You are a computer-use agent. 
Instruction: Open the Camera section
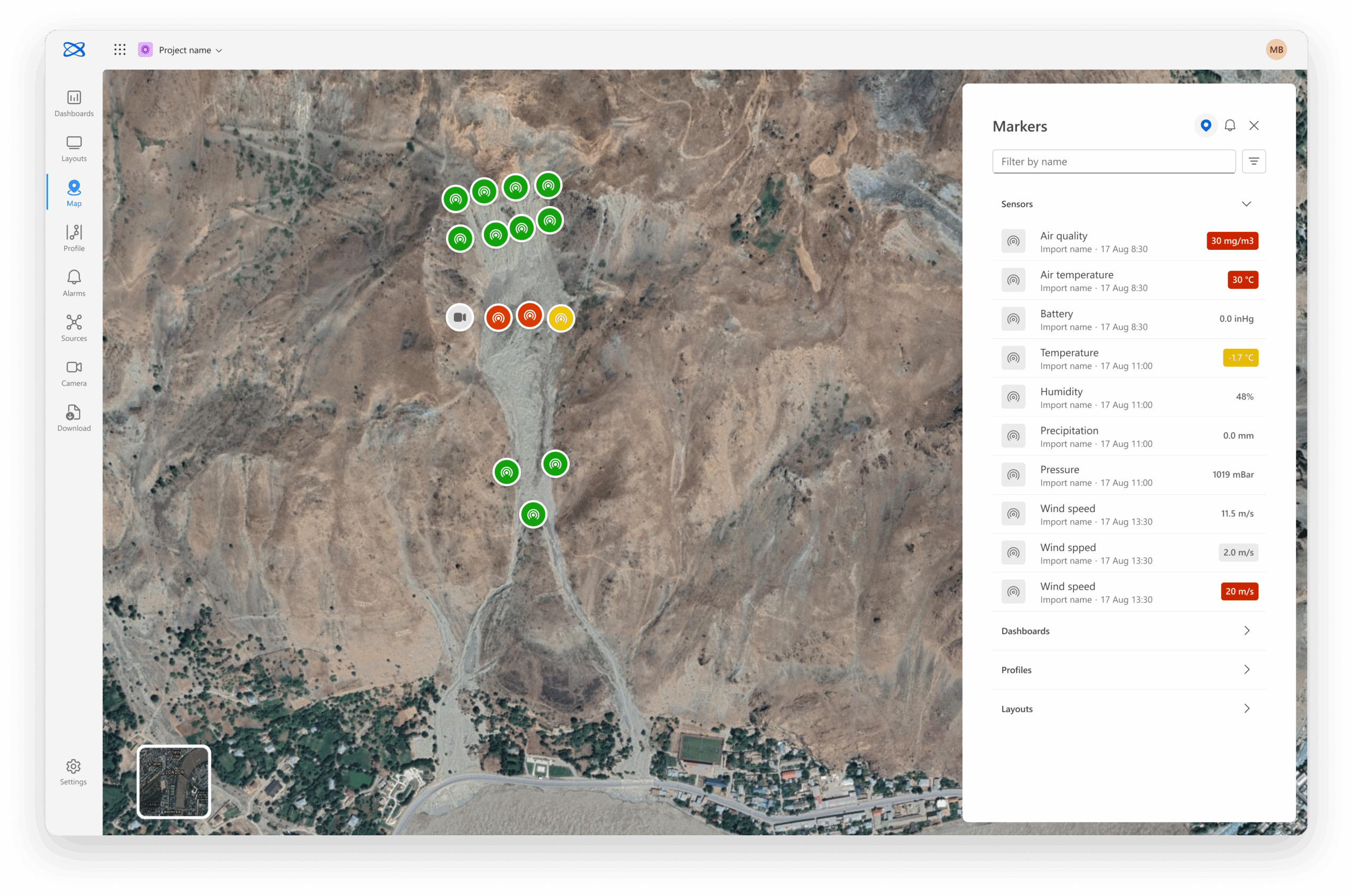click(74, 372)
